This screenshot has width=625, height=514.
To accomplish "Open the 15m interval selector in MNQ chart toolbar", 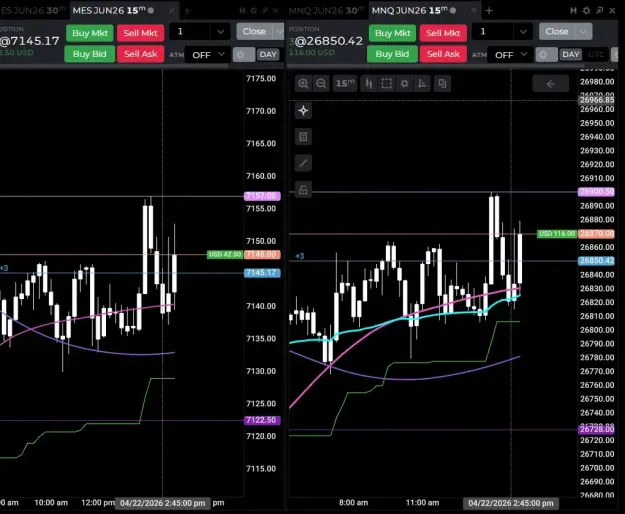I will (344, 83).
